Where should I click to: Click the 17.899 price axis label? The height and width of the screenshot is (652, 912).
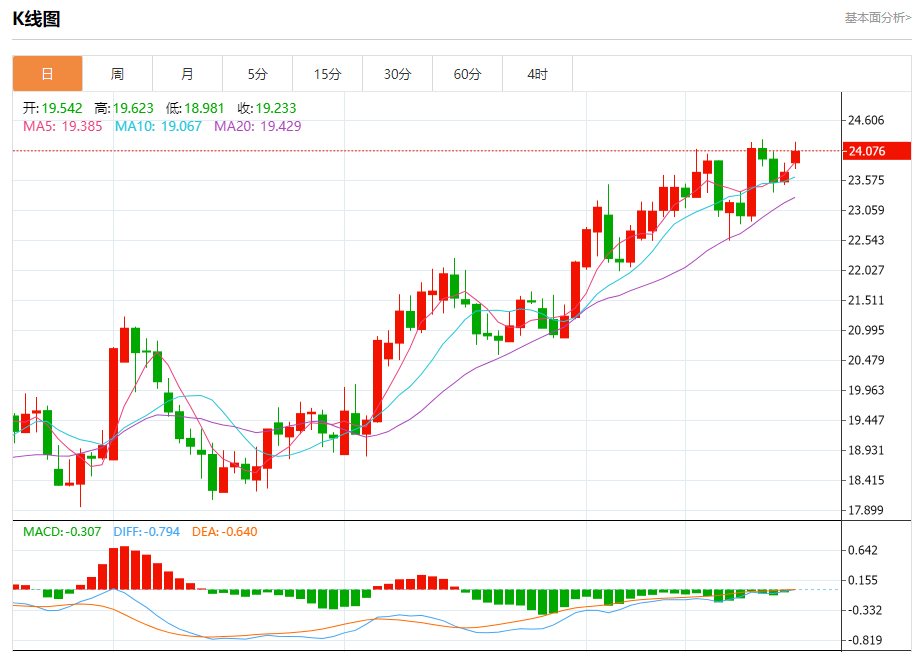pyautogui.click(x=866, y=511)
